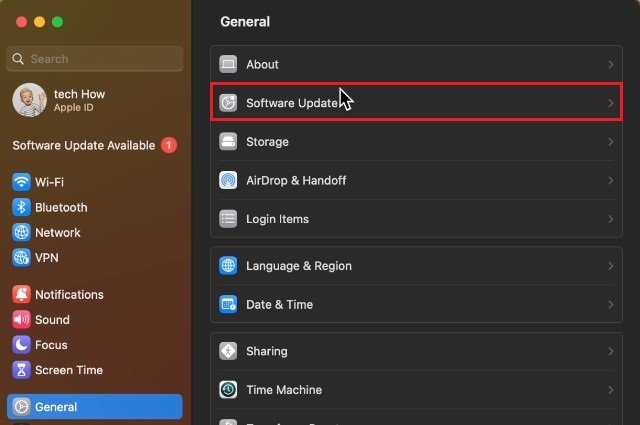Expand the About row chevron
The image size is (640, 425).
coord(611,65)
